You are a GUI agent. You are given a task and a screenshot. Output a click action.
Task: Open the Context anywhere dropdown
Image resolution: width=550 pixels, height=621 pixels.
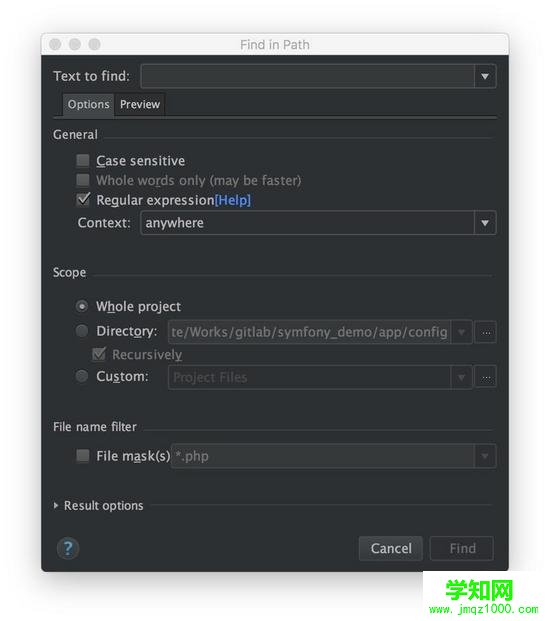[485, 223]
